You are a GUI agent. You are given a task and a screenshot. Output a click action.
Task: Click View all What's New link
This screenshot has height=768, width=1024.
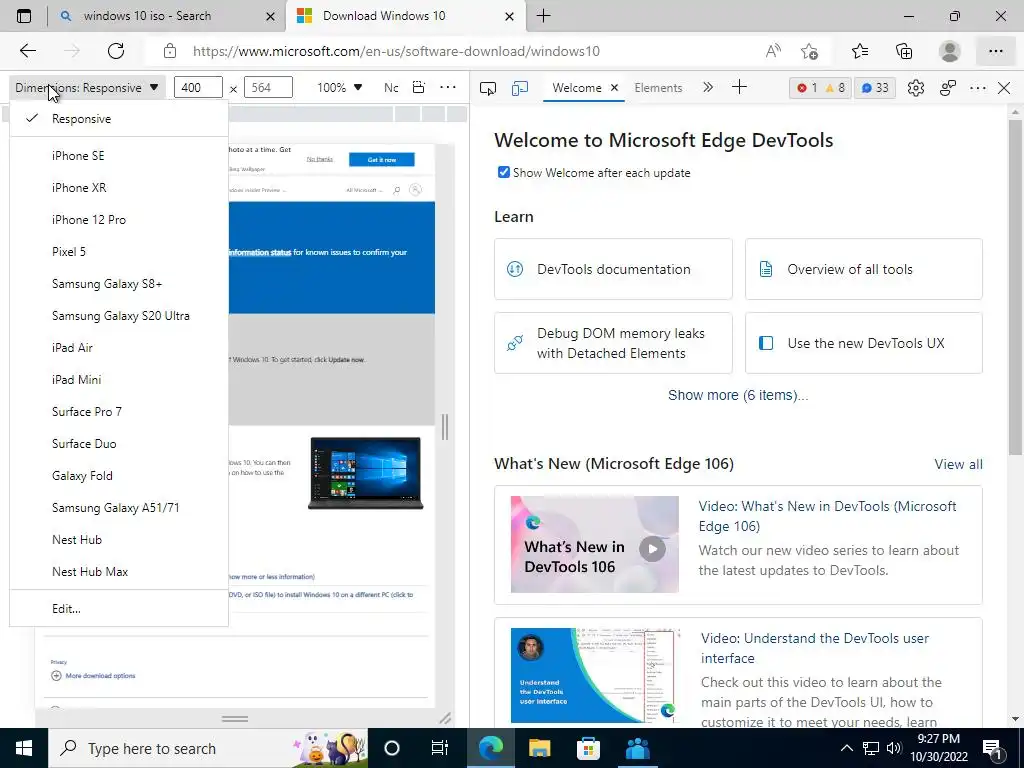[x=958, y=464]
